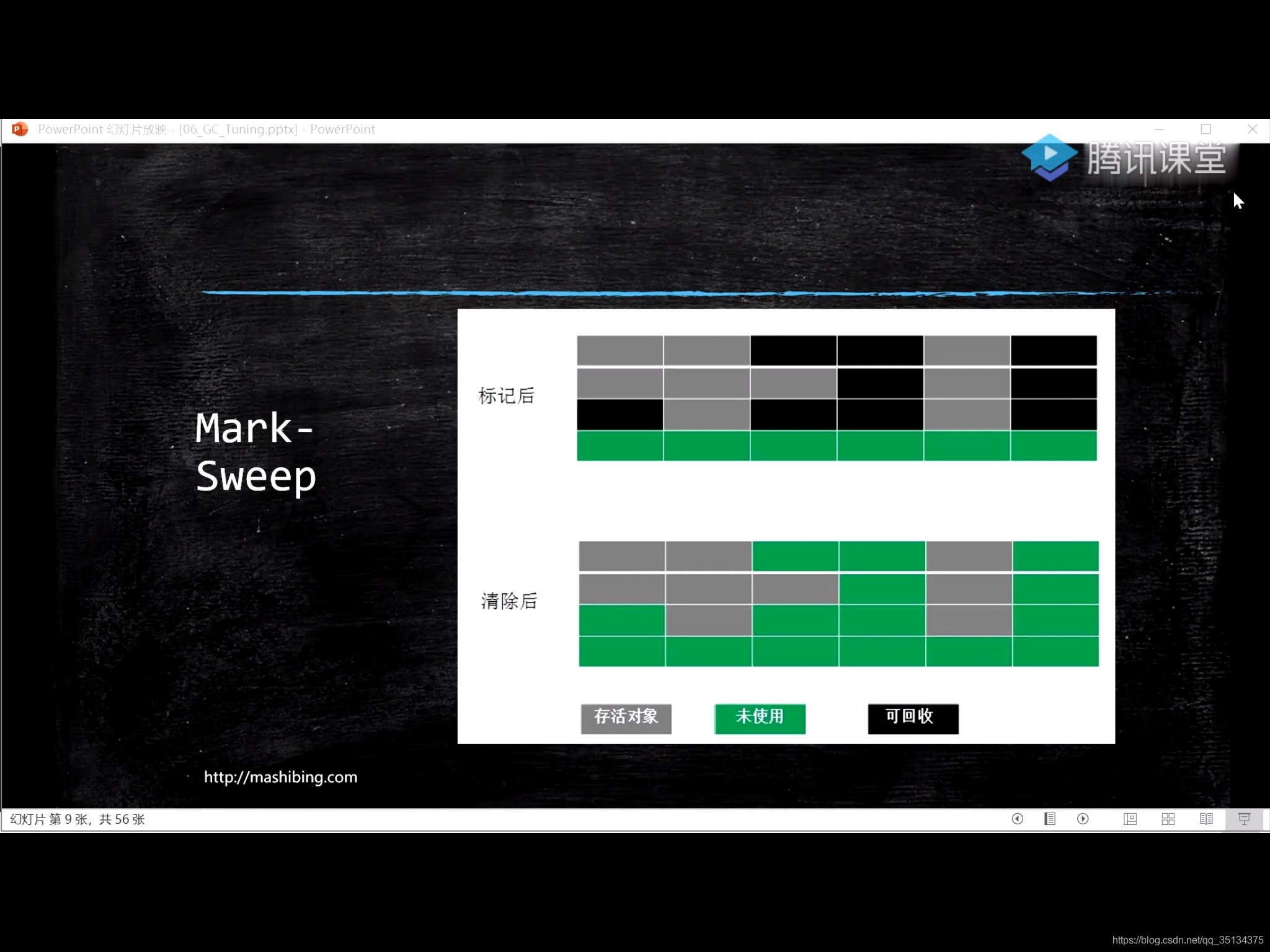
Task: Advance to next slide using status bar arrow
Action: (1083, 819)
